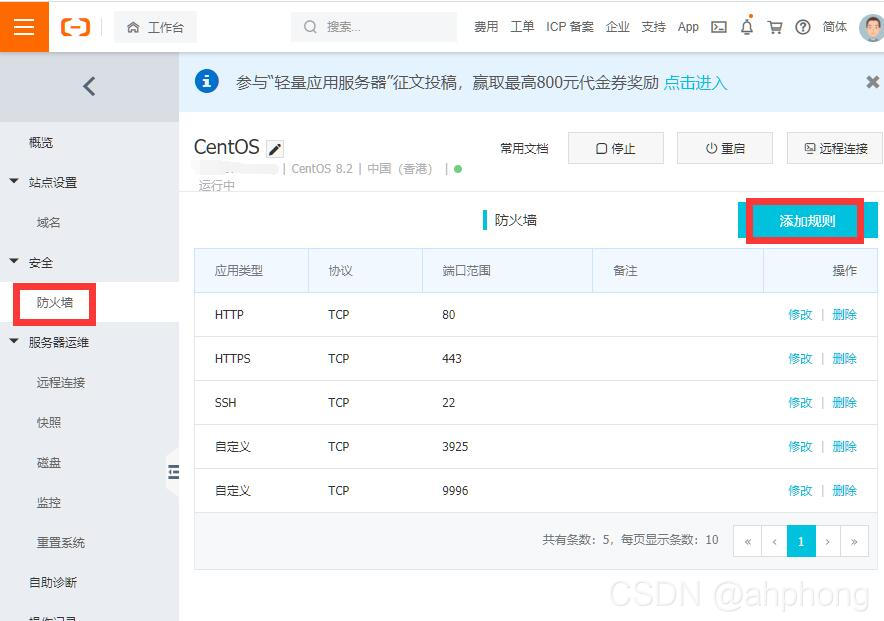Image resolution: width=884 pixels, height=621 pixels.
Task: Open the orange hamburger main menu
Action: (24, 26)
